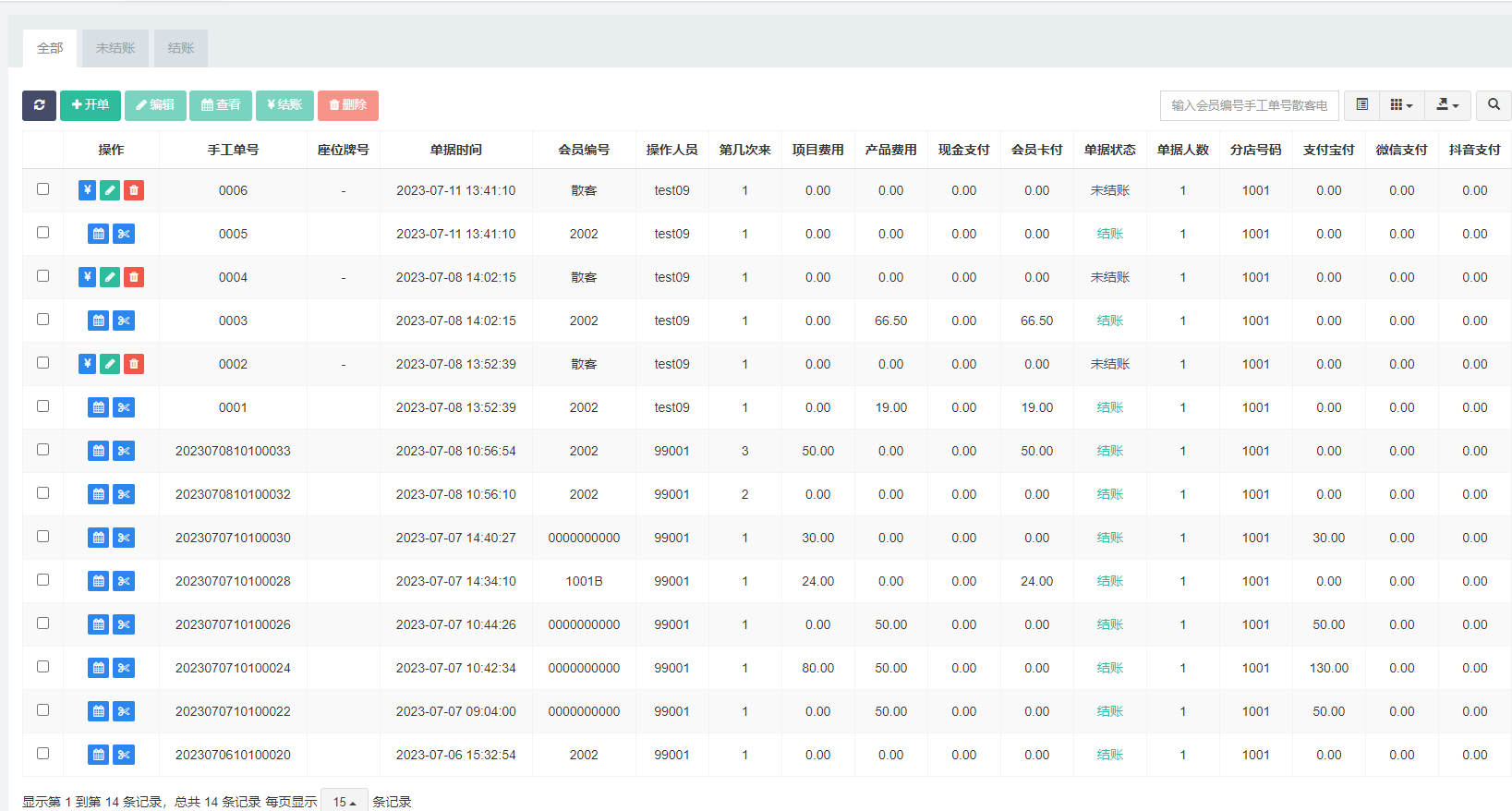Click the 查看 toolbar button
This screenshot has height=811, width=1512.
point(221,105)
